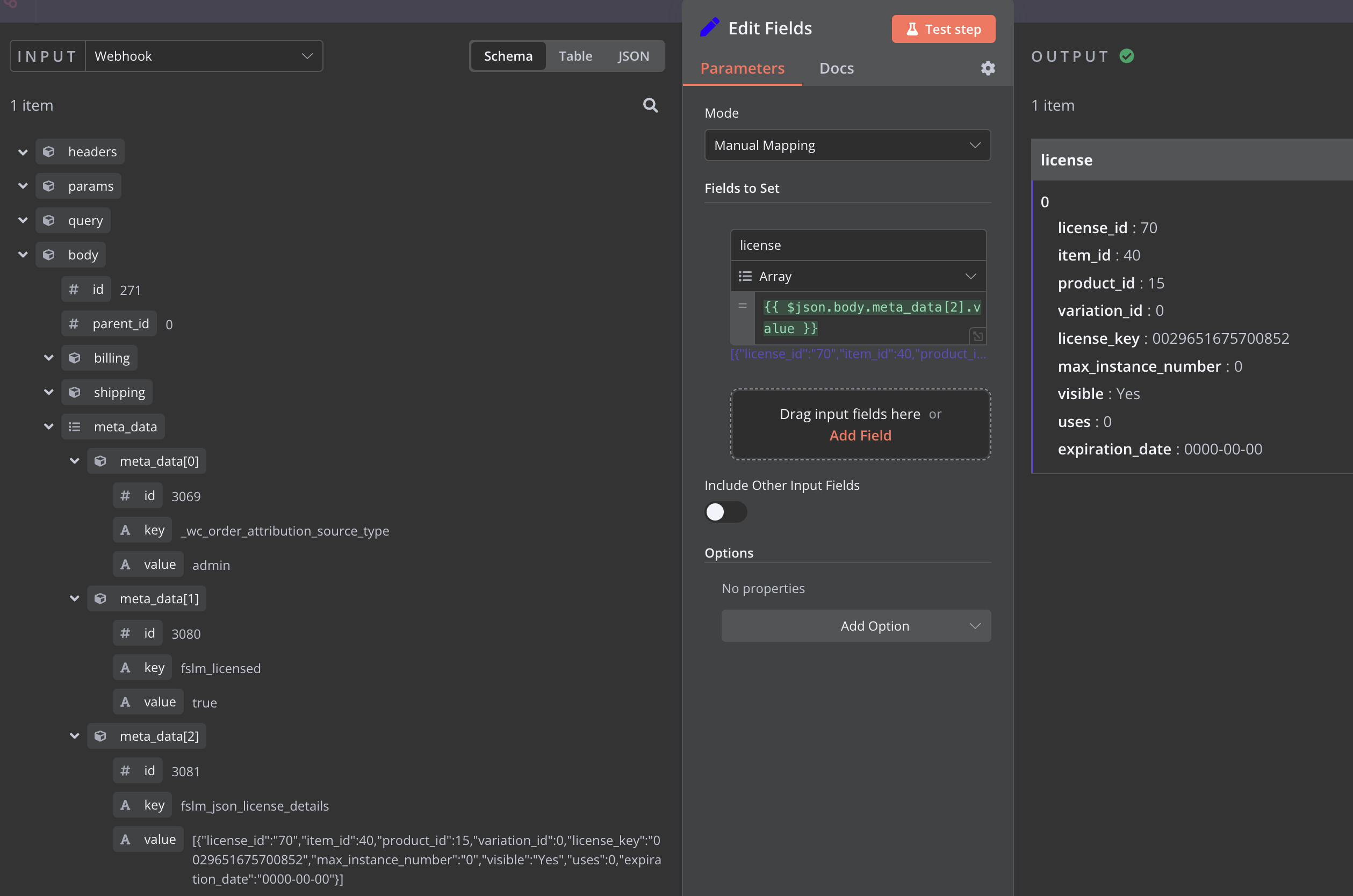Toggle Include Other Input Fields switch
The height and width of the screenshot is (896, 1353).
tap(725, 512)
